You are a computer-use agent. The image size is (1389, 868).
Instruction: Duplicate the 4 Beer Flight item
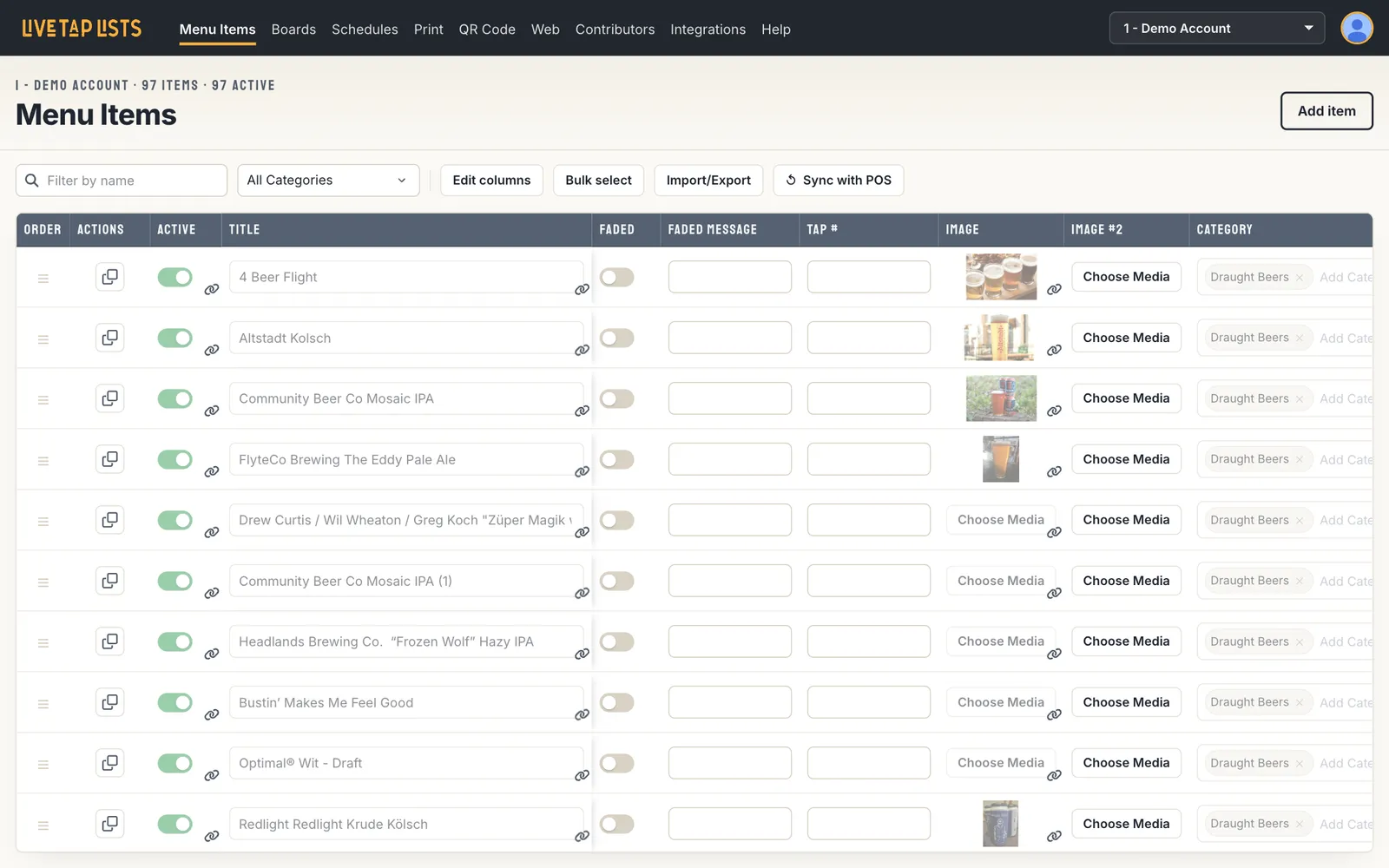coord(109,277)
